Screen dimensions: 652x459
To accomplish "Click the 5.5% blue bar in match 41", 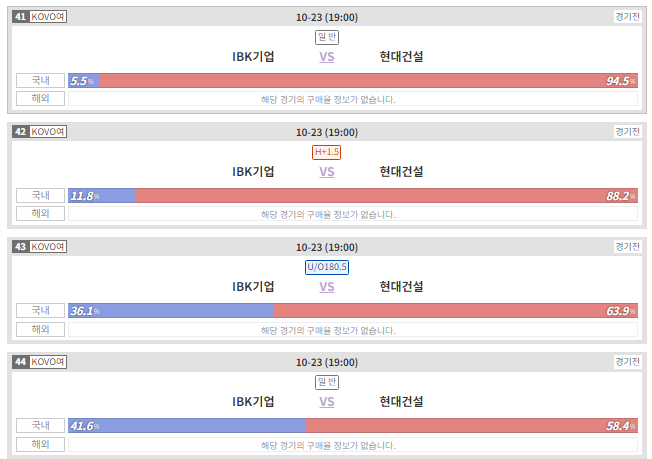I will tap(84, 81).
